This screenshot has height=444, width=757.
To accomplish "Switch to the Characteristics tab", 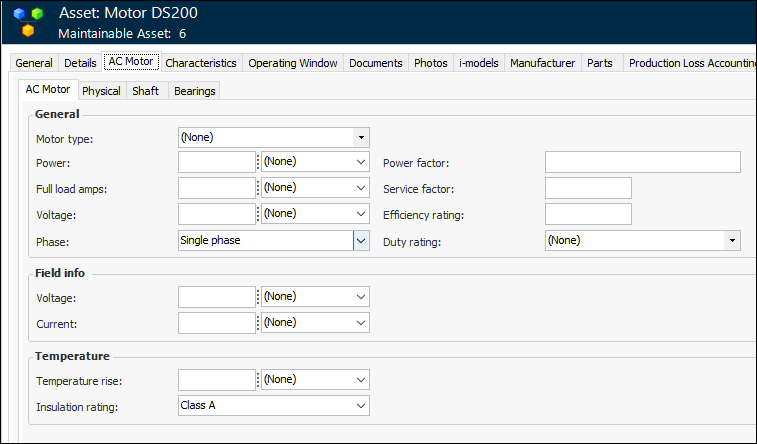I will [201, 63].
